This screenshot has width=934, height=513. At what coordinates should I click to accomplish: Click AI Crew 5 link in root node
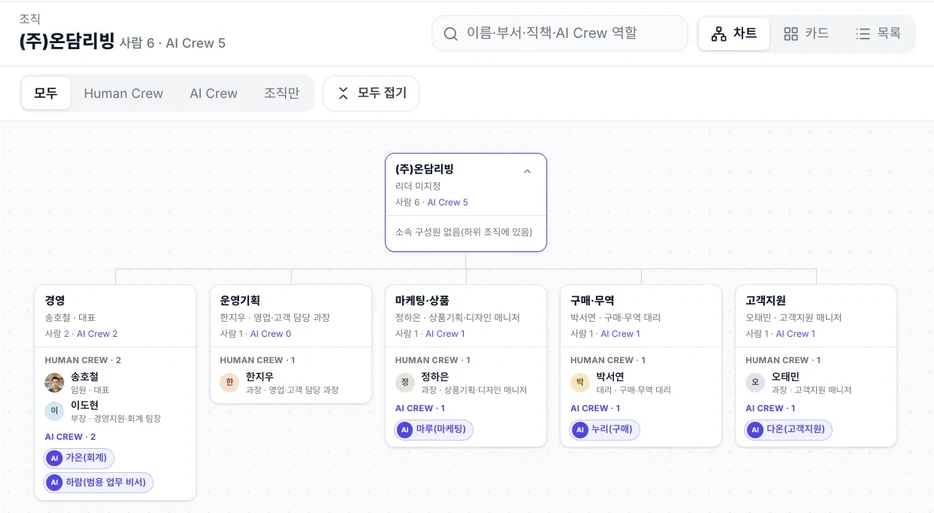447,203
